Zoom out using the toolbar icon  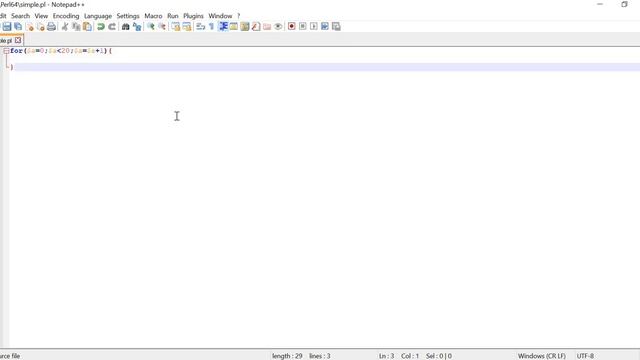click(x=162, y=27)
